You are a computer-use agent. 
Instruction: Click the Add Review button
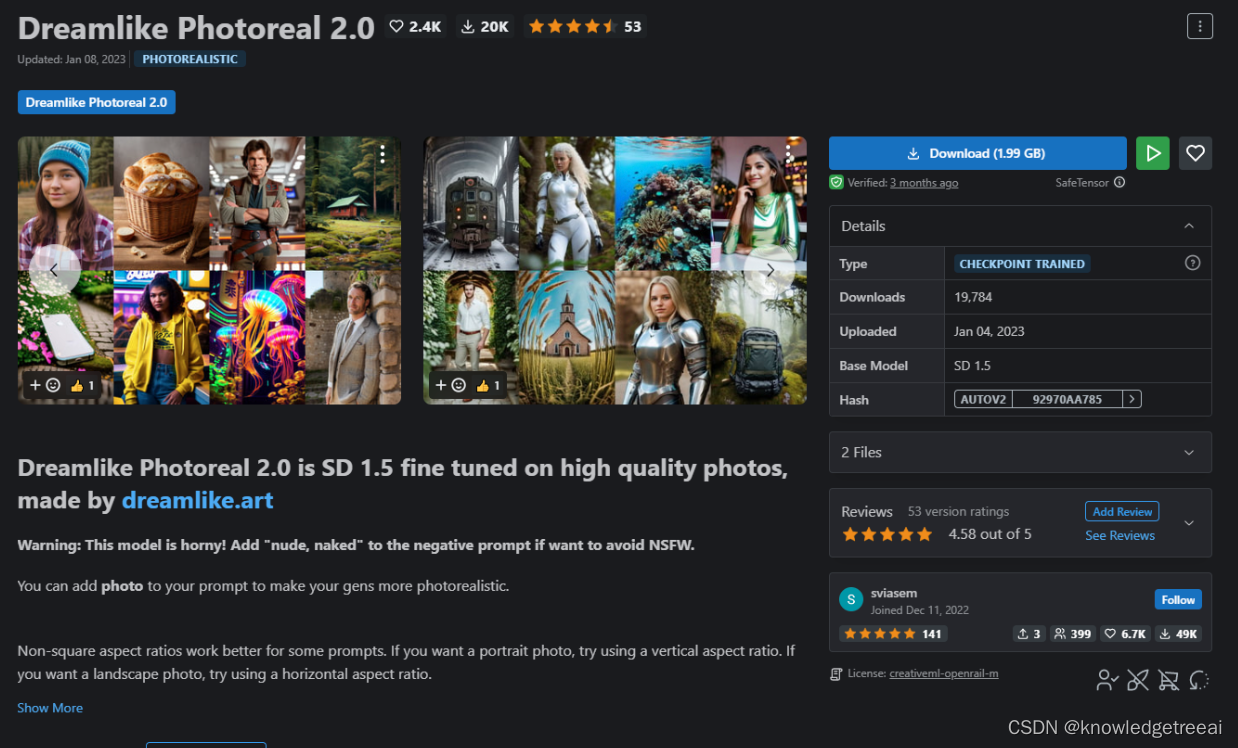[1122, 511]
